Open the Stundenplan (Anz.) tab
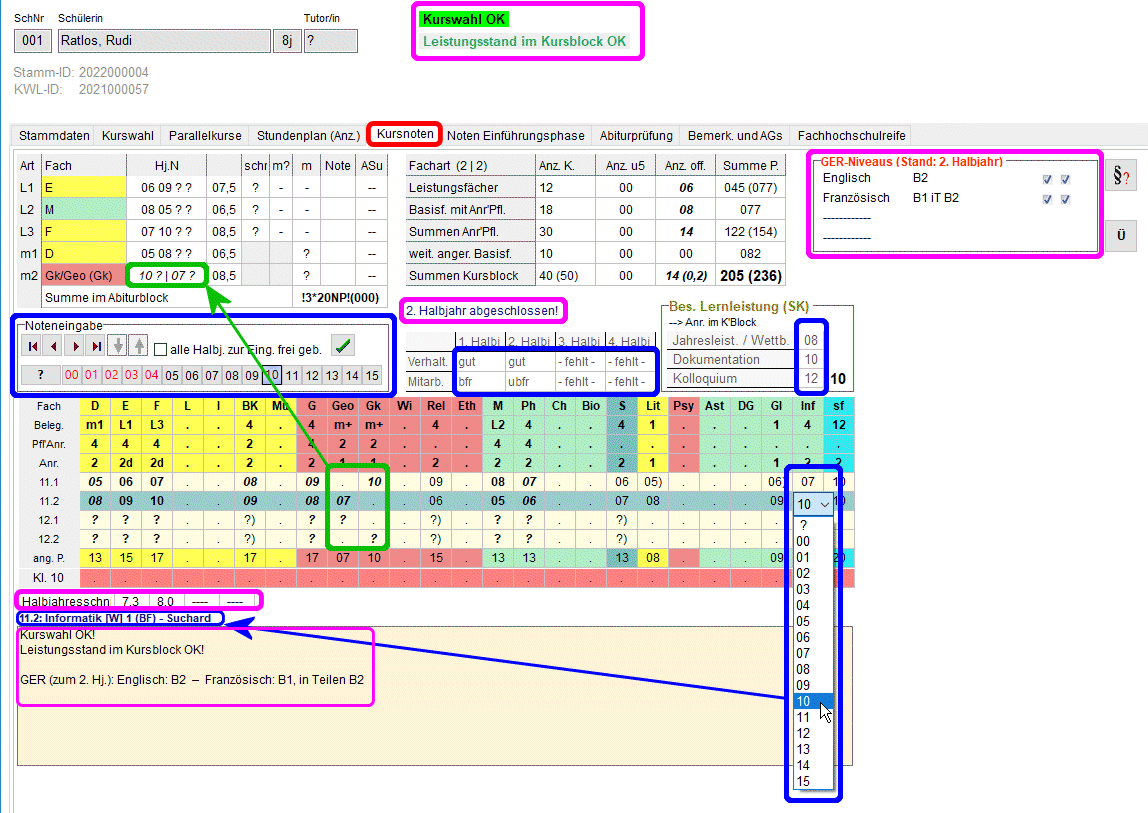 click(x=308, y=135)
